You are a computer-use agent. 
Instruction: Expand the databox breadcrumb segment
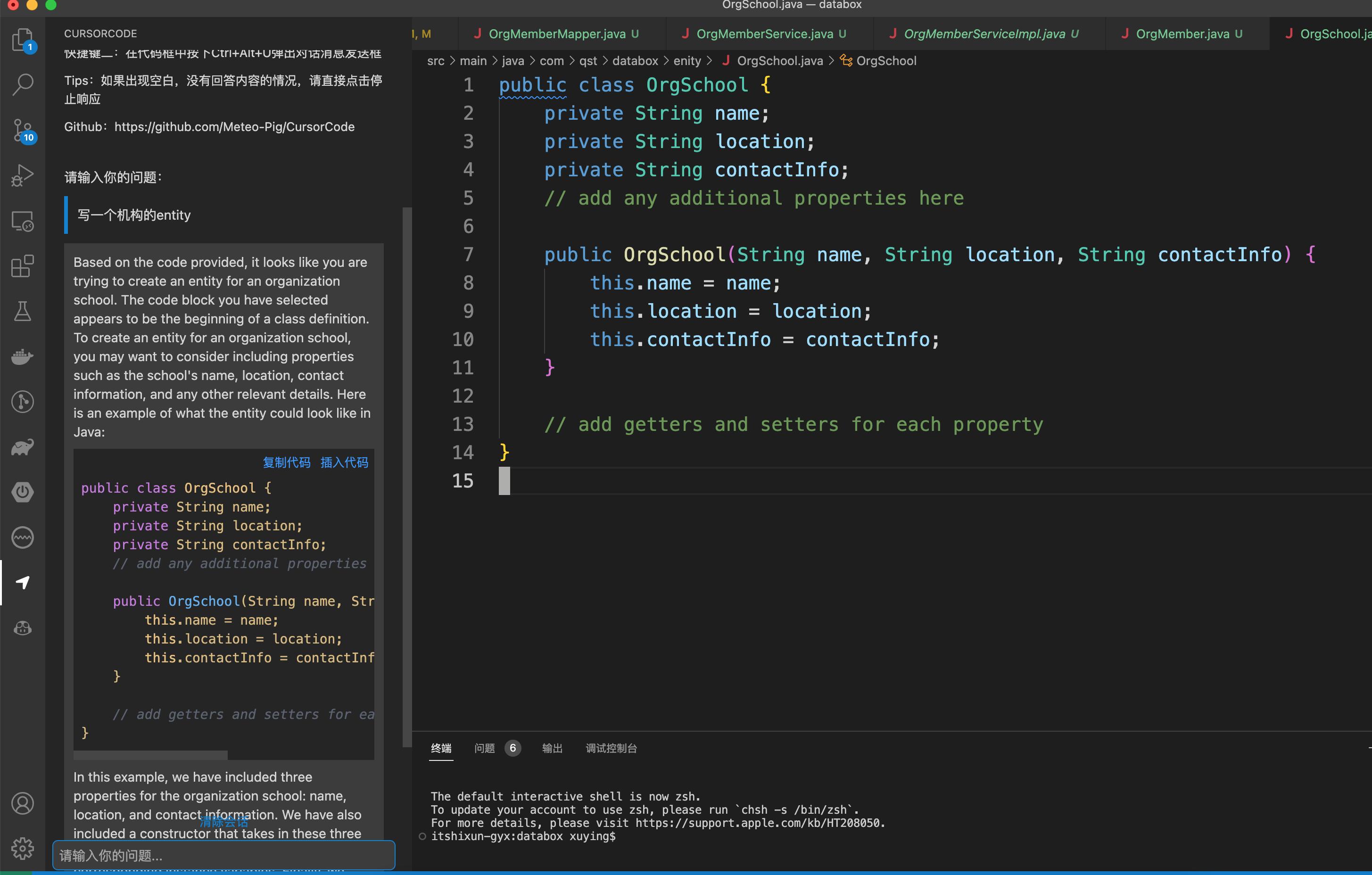tap(635, 61)
